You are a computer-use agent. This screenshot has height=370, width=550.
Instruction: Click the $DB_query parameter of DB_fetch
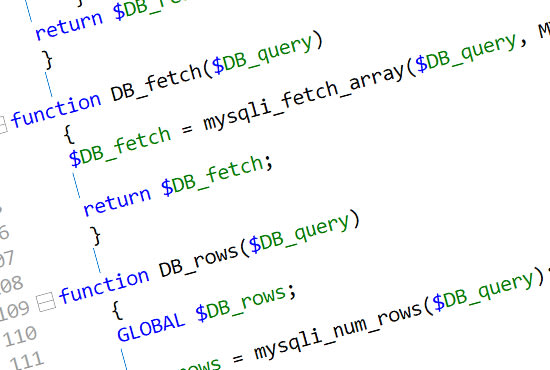click(x=262, y=54)
